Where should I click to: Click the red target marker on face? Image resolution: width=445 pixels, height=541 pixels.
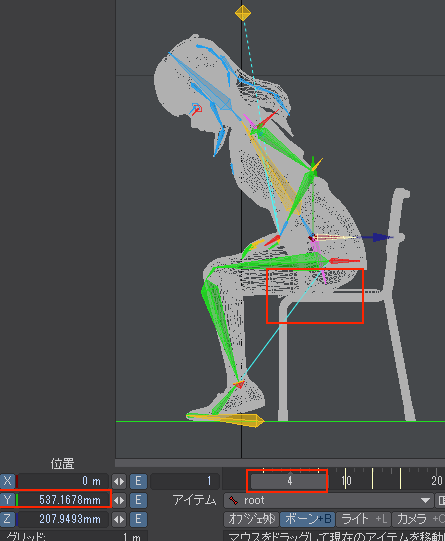[x=196, y=109]
